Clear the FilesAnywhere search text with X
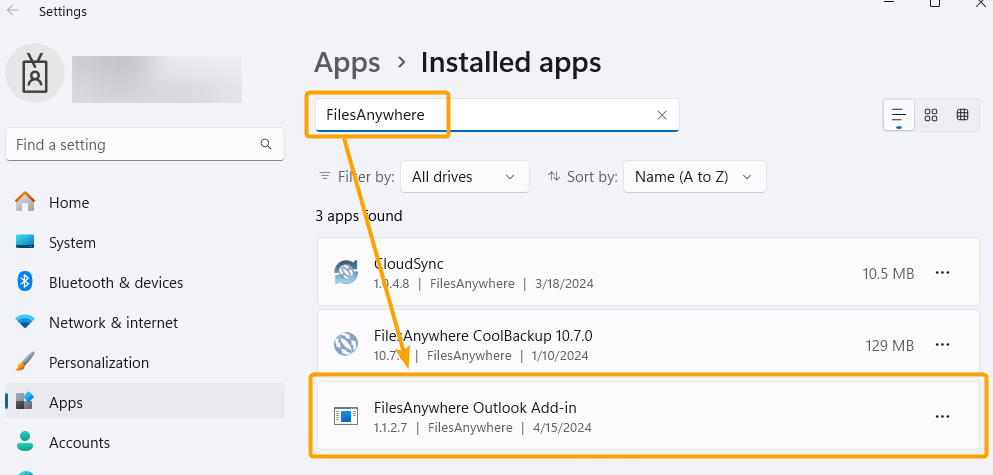The width and height of the screenshot is (993, 475). [x=662, y=115]
